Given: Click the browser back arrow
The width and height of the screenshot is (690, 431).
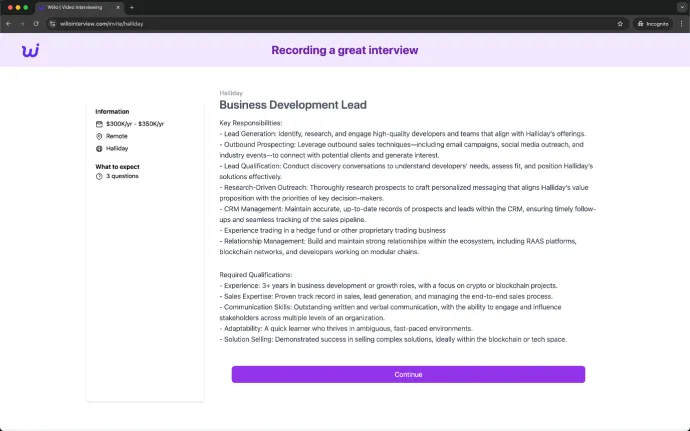Looking at the screenshot, I should (8, 24).
